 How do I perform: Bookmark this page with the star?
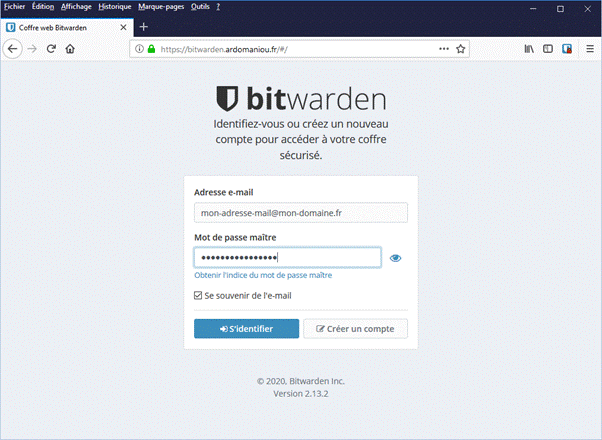[461, 49]
